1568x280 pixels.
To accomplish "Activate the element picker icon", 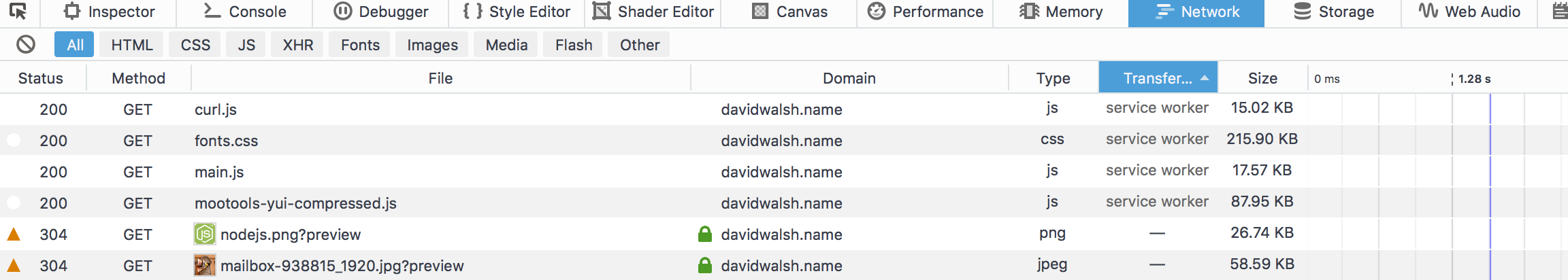I will click(18, 12).
